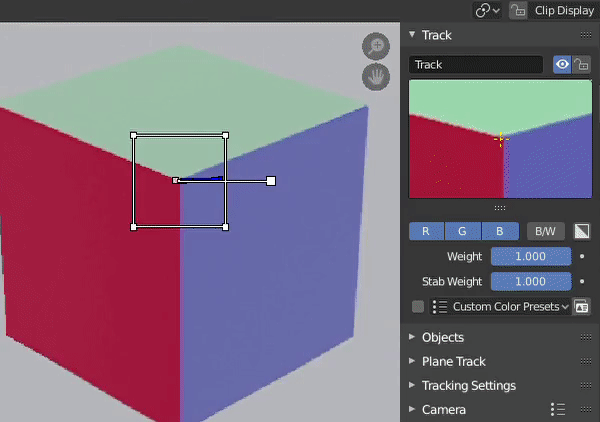Open the pivot point dropdown in header

click(x=488, y=11)
